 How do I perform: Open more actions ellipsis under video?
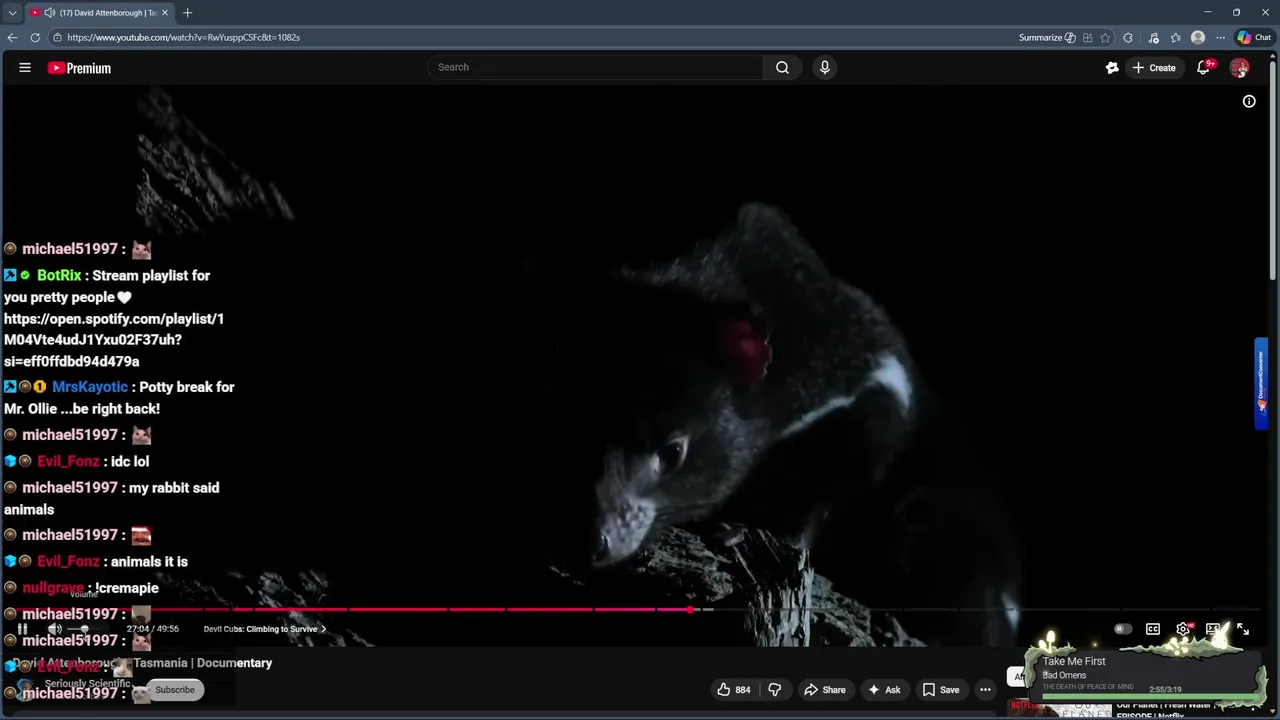click(x=985, y=689)
